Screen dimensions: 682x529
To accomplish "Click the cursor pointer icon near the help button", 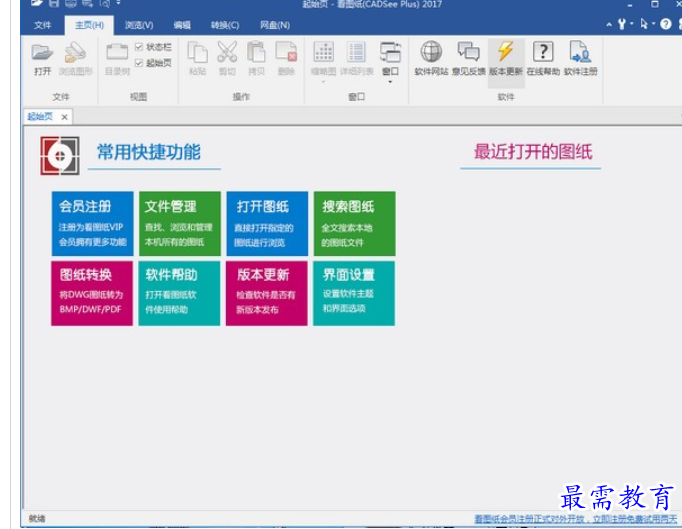I will click(x=644, y=24).
